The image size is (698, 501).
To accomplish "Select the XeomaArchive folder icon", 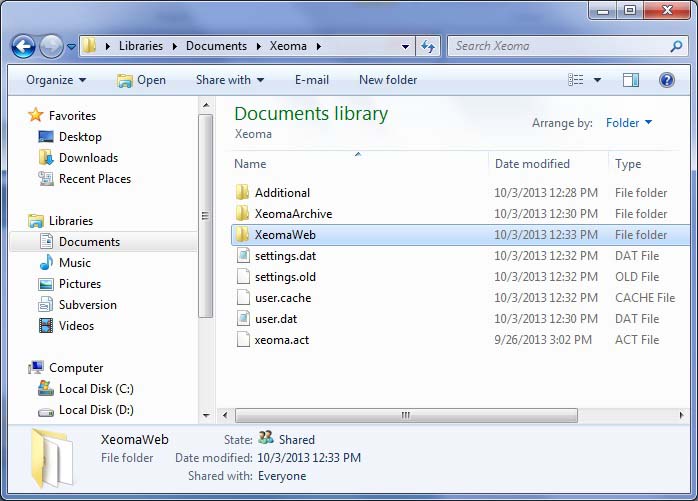I will (x=243, y=213).
